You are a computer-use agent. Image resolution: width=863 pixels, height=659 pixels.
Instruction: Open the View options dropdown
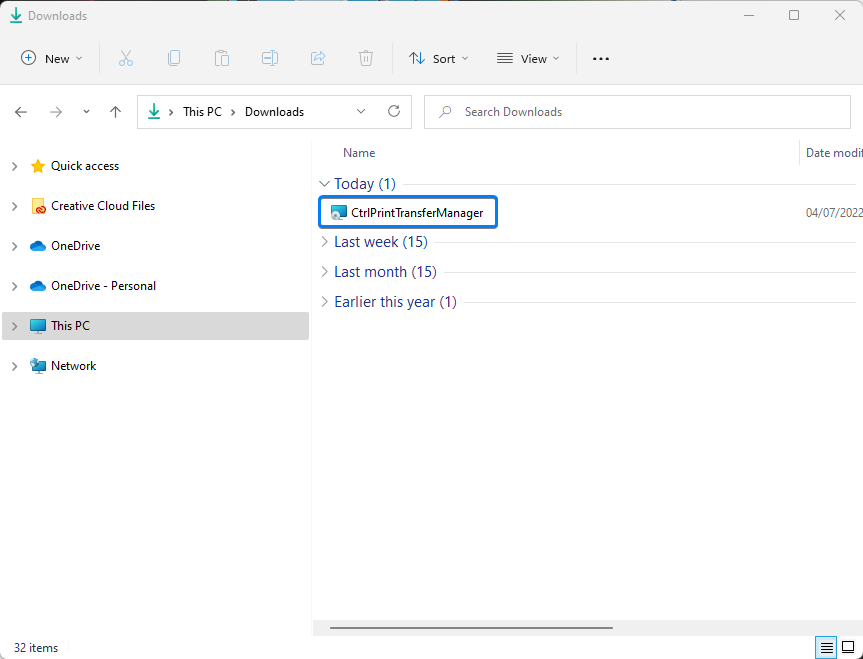click(x=528, y=58)
